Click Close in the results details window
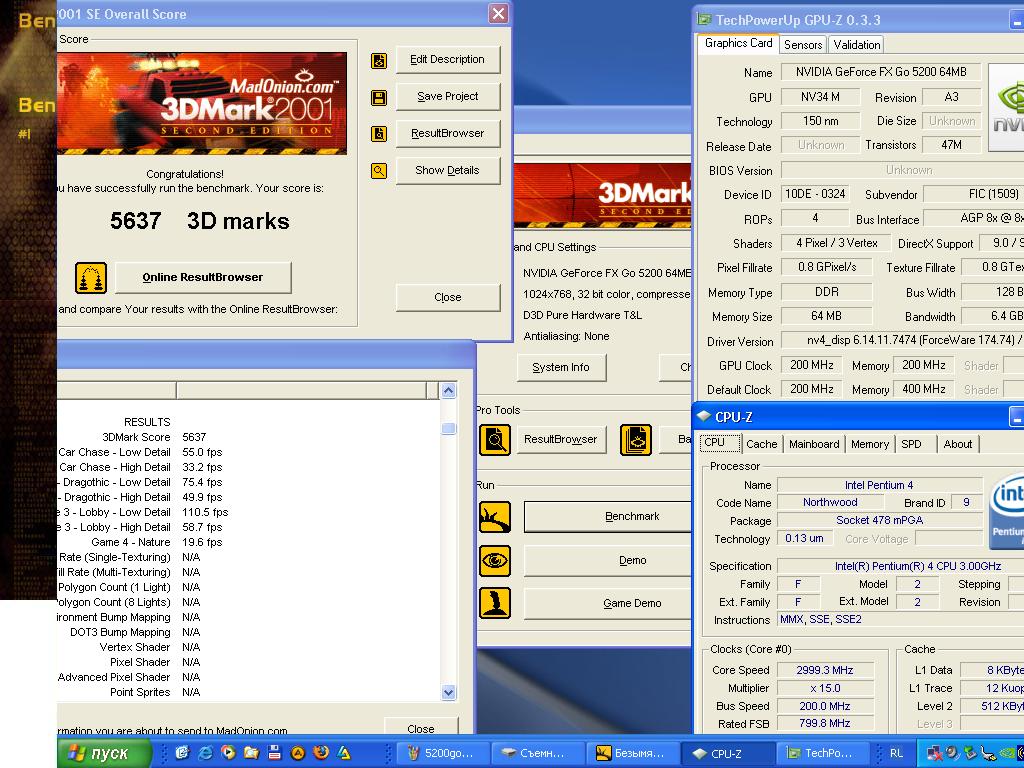Screen dimensions: 1024x768 tap(421, 727)
